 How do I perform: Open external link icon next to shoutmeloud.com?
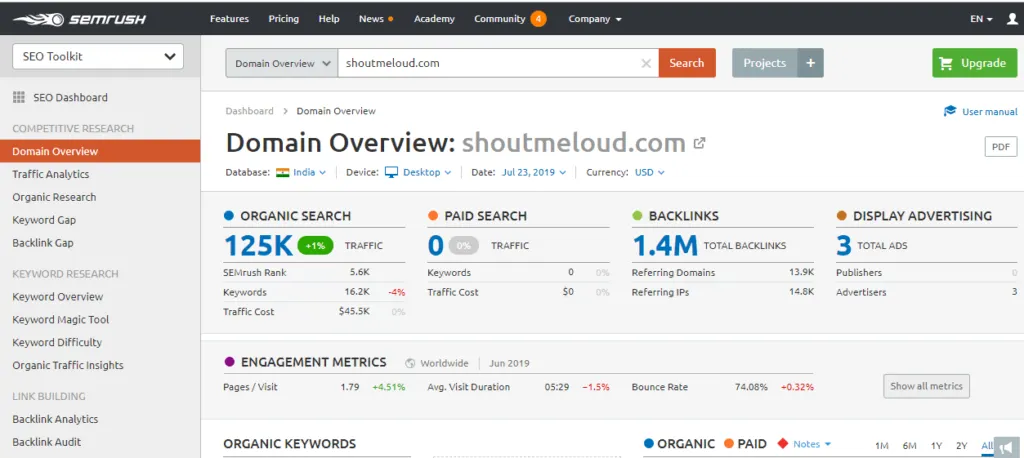click(699, 142)
